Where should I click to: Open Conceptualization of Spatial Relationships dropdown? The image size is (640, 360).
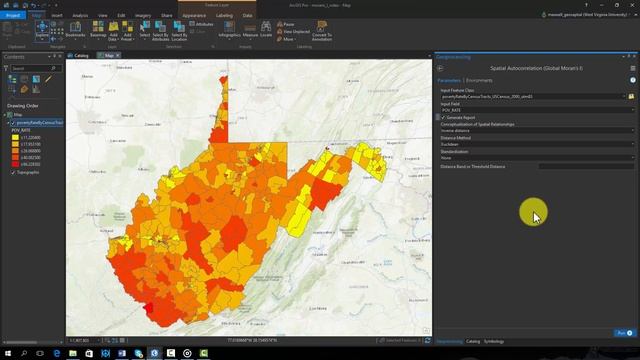[633, 131]
